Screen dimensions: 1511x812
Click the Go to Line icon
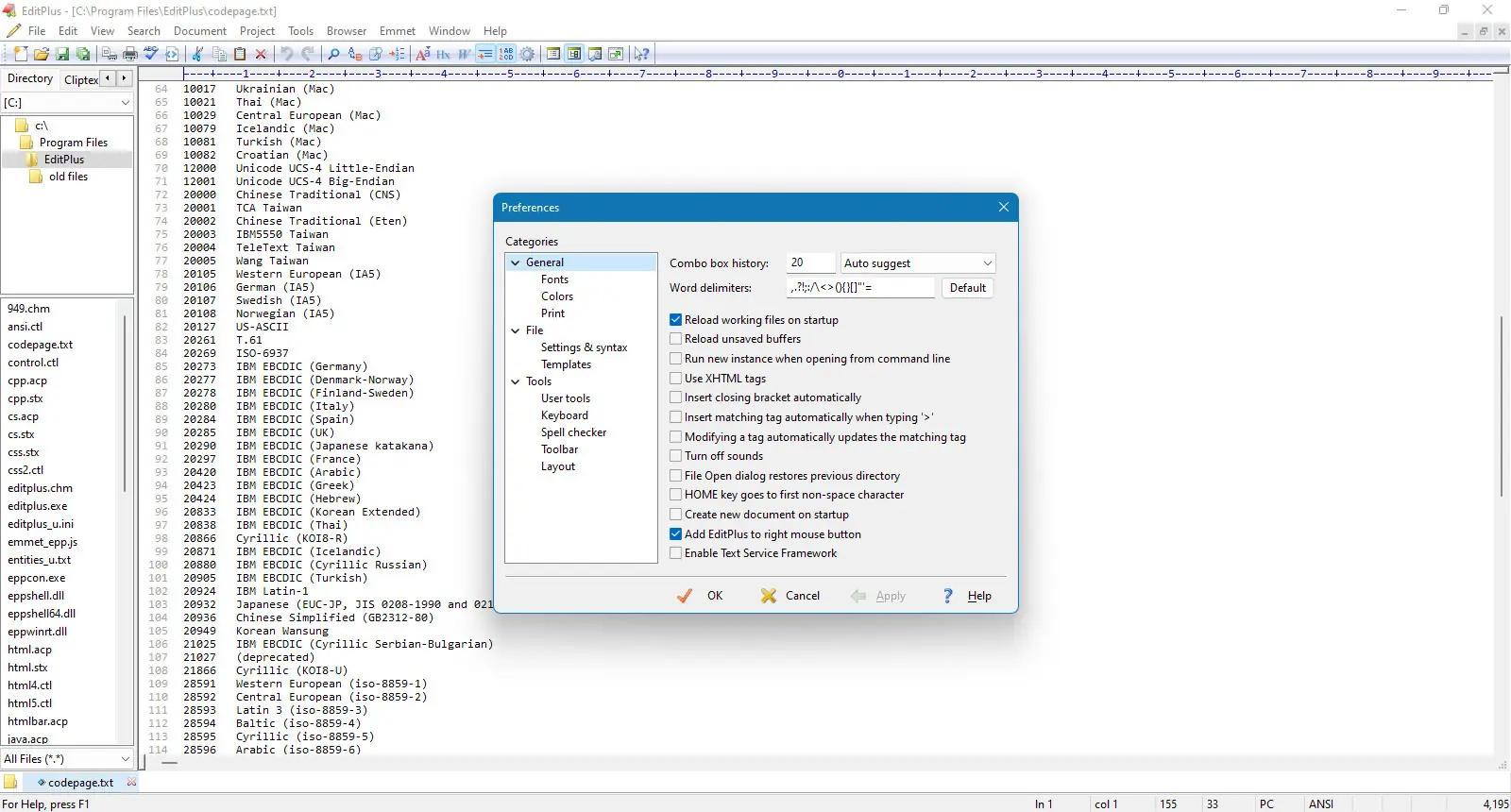(397, 54)
